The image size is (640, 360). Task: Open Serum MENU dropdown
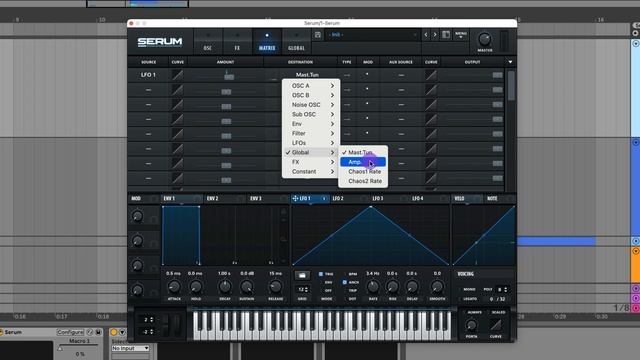461,35
